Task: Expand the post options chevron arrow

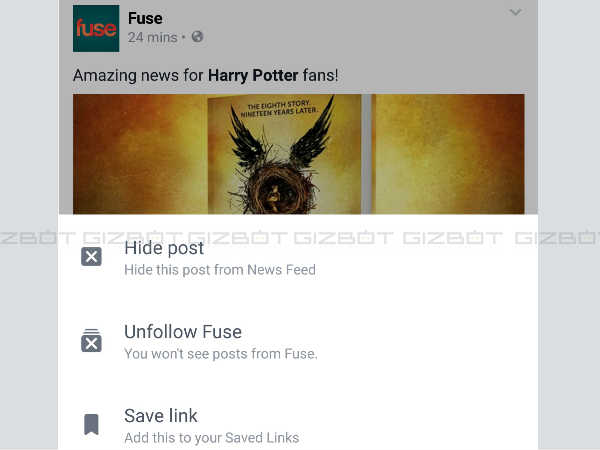Action: pos(515,13)
